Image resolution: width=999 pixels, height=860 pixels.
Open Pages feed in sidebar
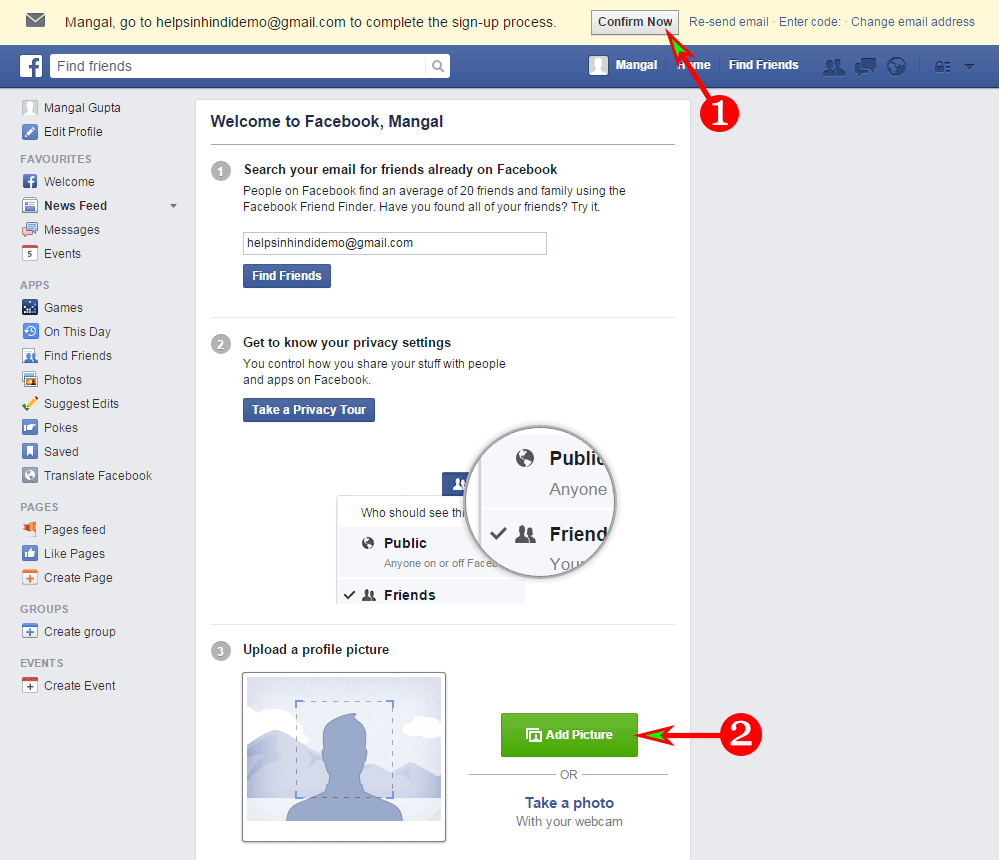64,530
